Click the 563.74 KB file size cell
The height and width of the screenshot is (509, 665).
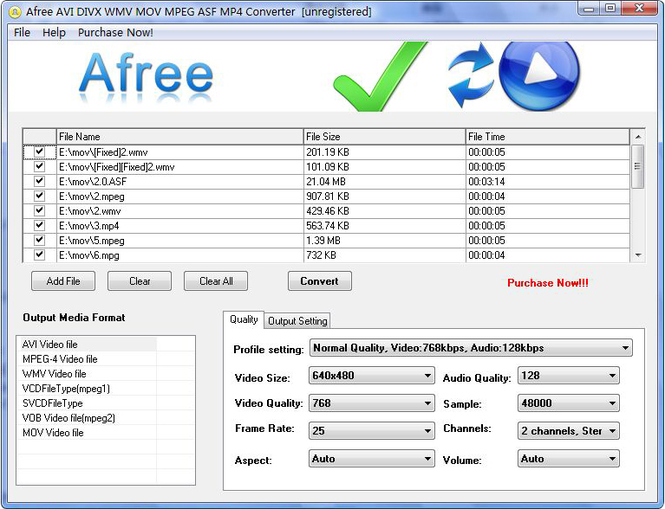pyautogui.click(x=385, y=226)
